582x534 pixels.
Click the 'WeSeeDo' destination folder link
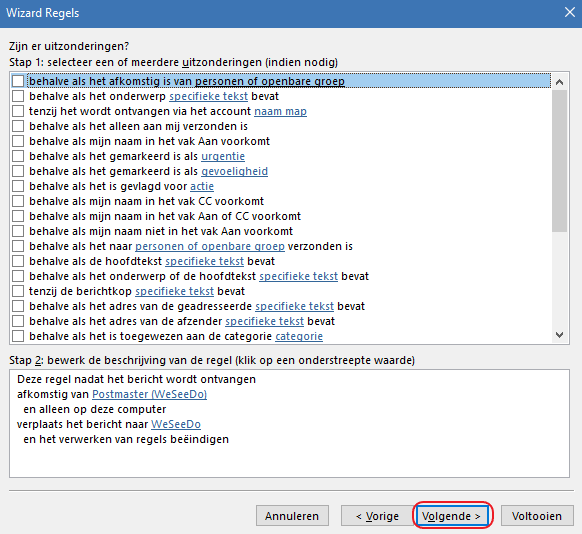click(176, 424)
